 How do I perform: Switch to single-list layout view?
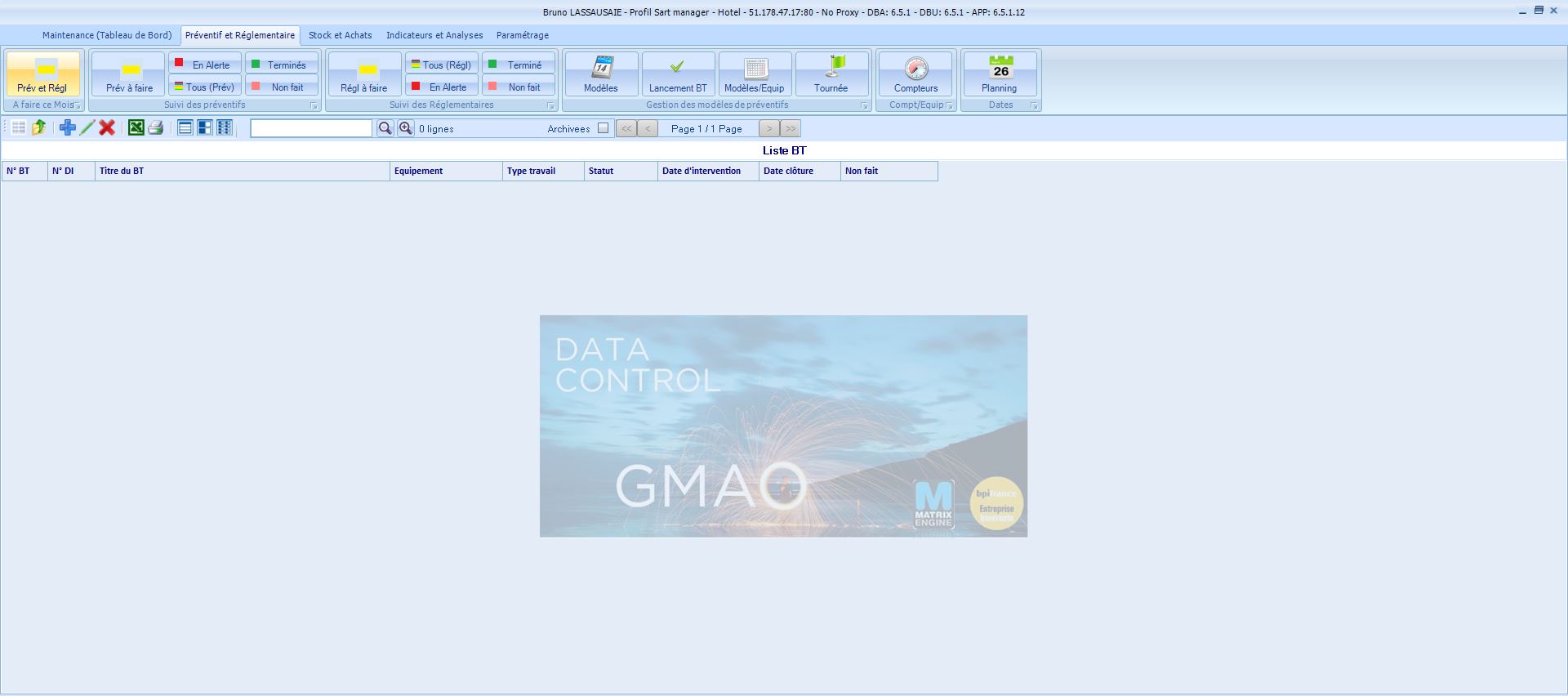[x=185, y=127]
